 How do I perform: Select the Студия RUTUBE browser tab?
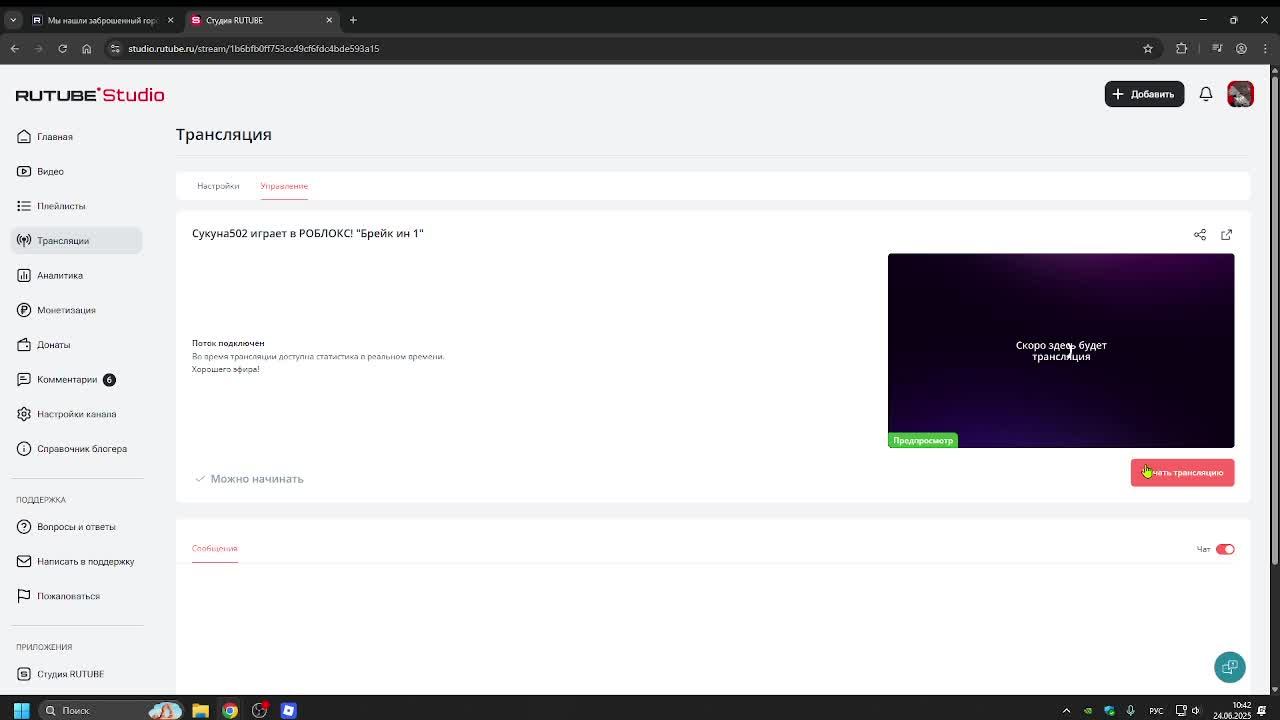[x=260, y=20]
